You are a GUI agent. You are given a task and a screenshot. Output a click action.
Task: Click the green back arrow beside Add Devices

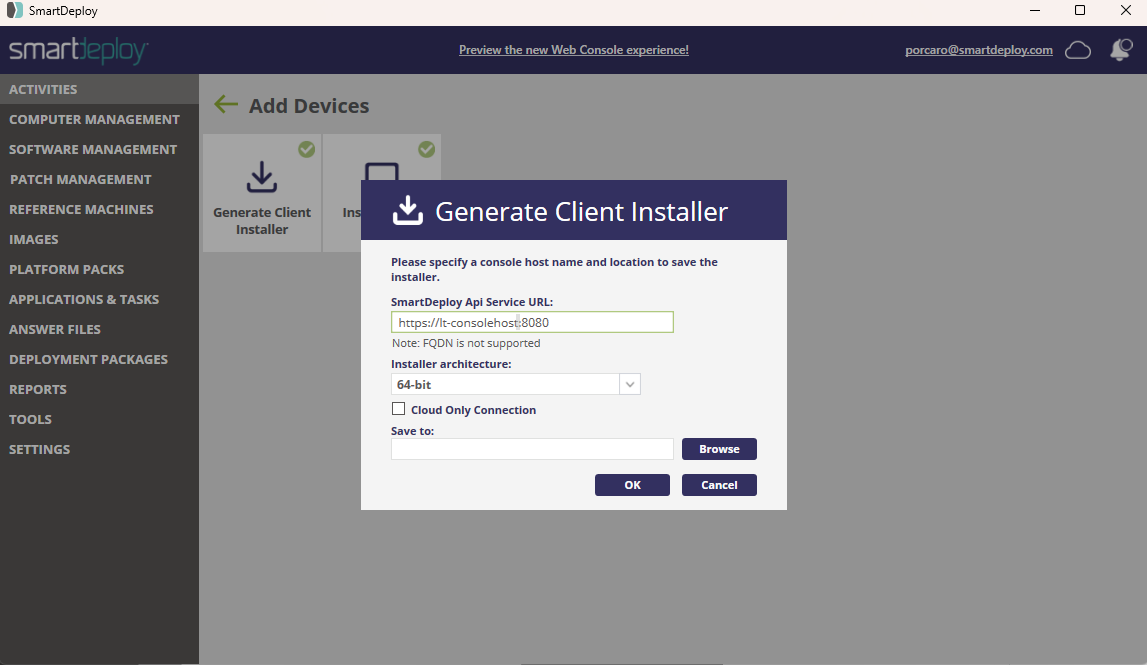tap(226, 105)
